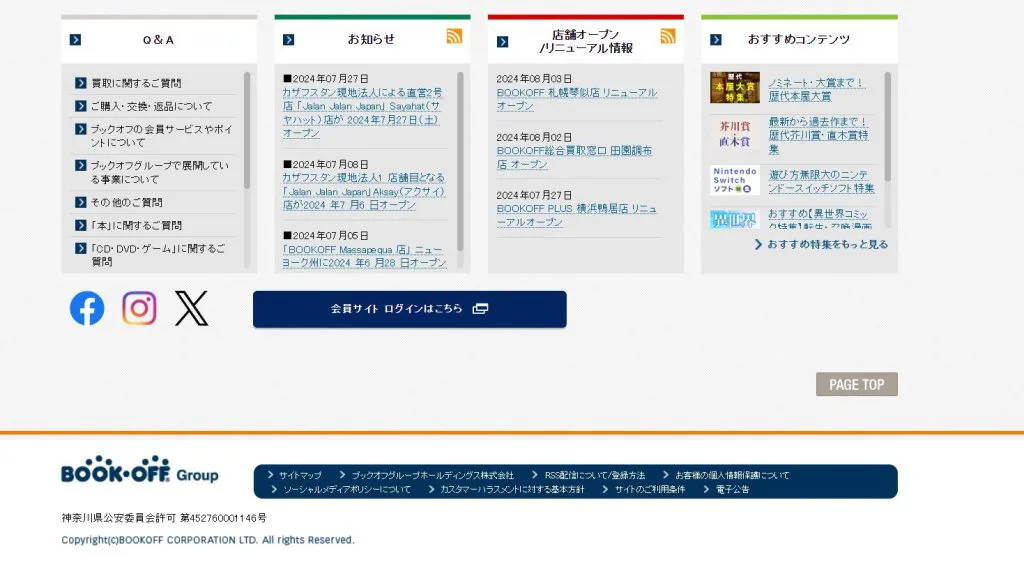Open the Nintendo Switch ソフト特集 thumbnail
Screen dimensions: 1024x583
(735, 181)
